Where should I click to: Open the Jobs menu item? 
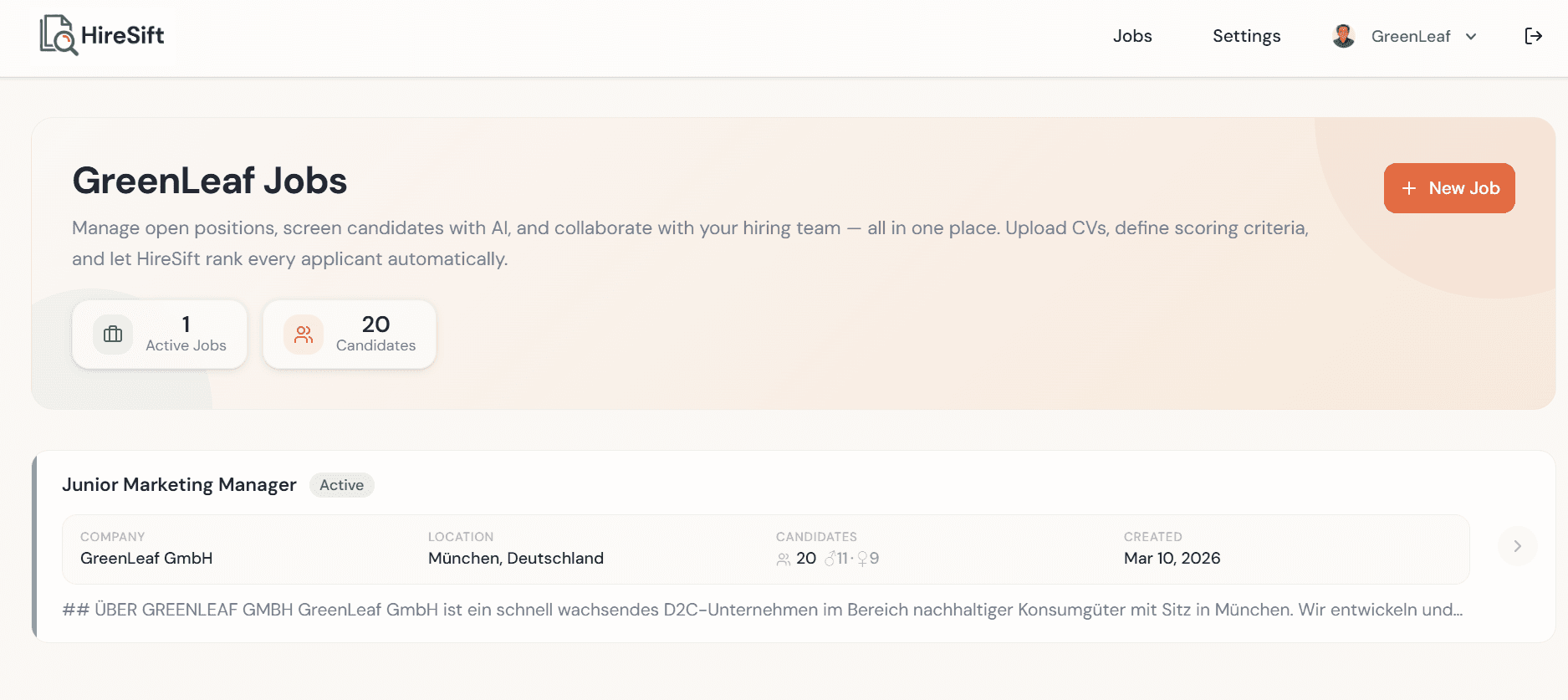(x=1132, y=36)
